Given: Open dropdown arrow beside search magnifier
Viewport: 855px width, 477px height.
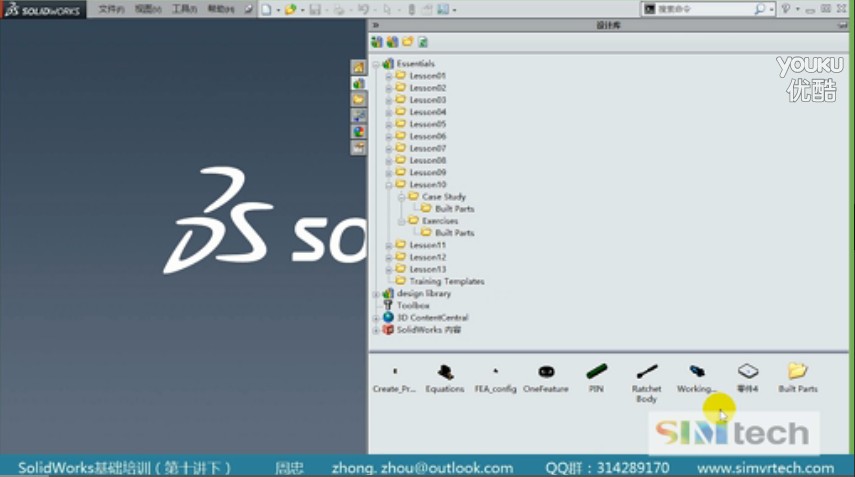Looking at the screenshot, I should tap(771, 9).
